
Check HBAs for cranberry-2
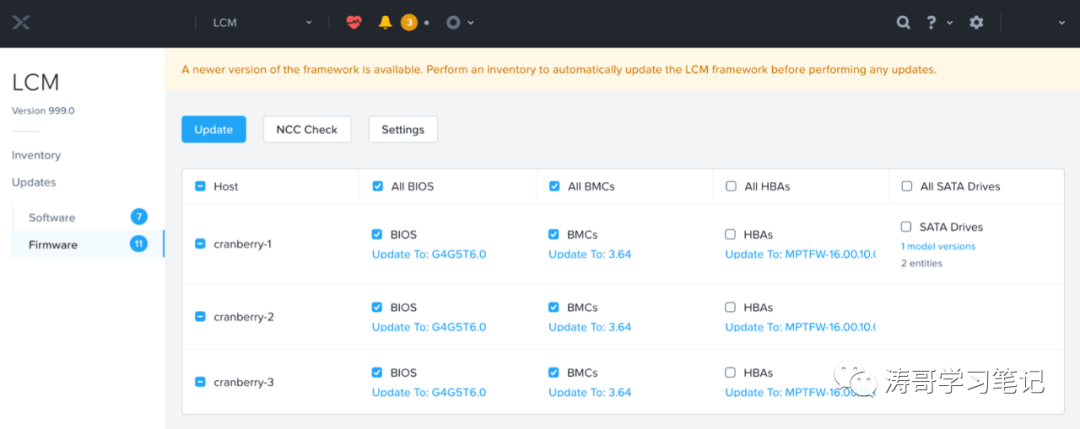(730, 307)
